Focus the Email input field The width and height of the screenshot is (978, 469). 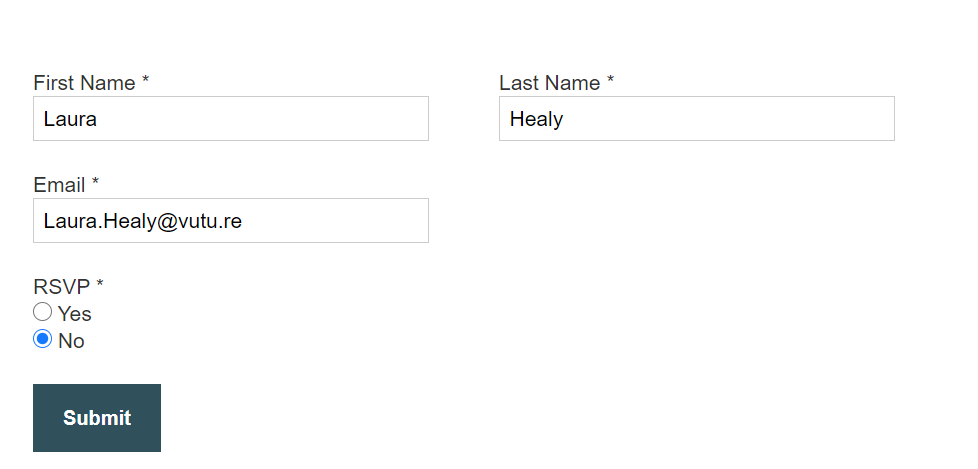pyautogui.click(x=231, y=221)
